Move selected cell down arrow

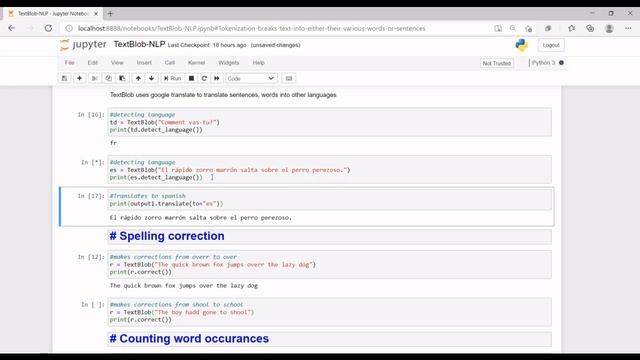coord(151,78)
